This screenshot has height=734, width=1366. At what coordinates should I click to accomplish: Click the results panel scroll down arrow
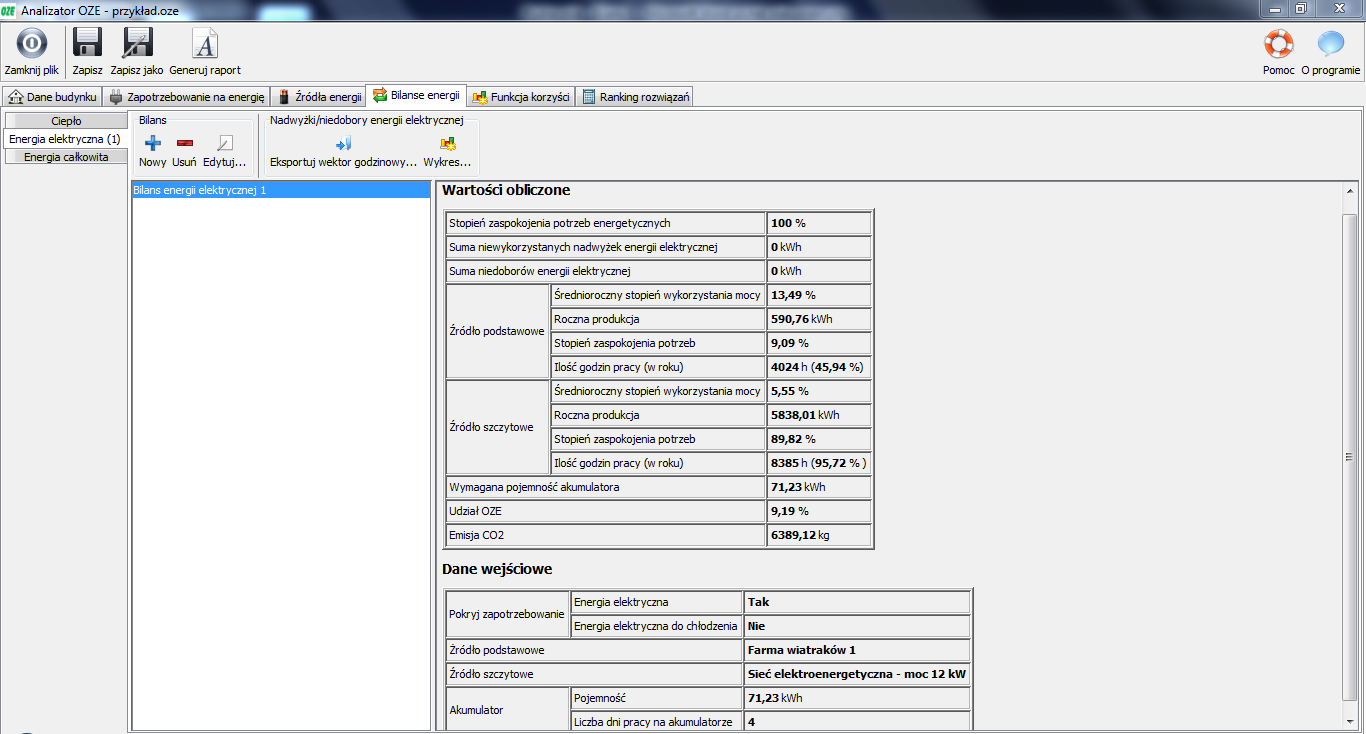coord(1350,722)
